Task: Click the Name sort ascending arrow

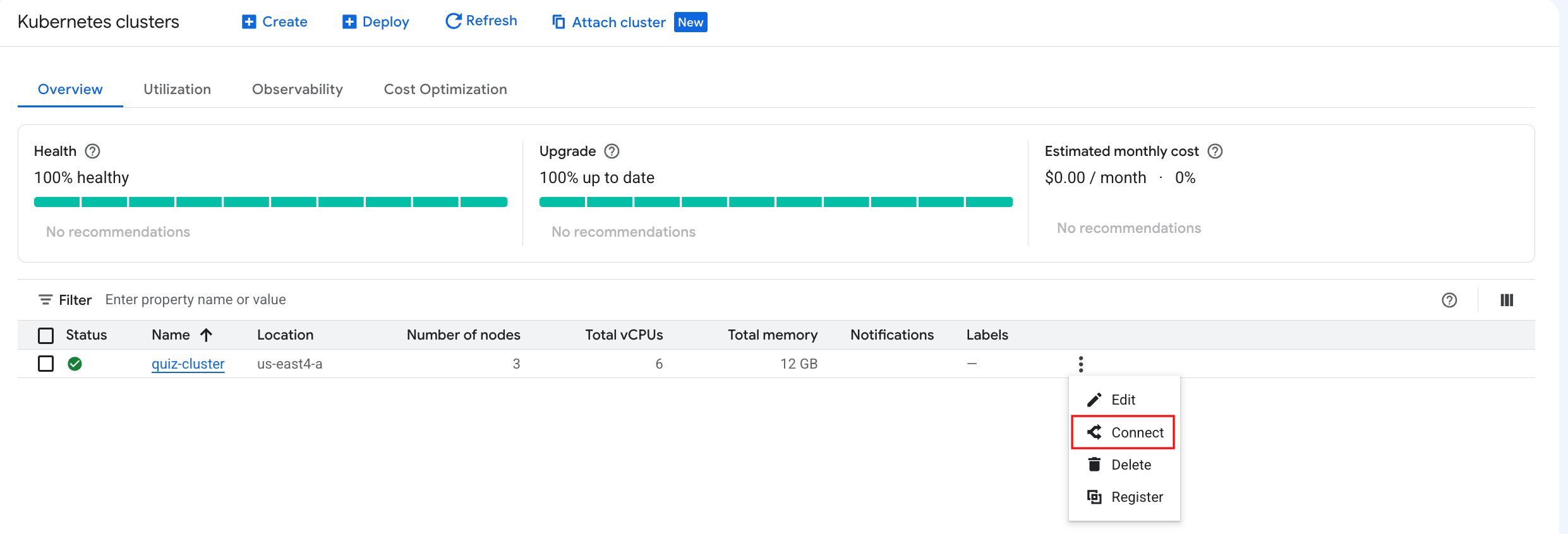Action: click(x=206, y=335)
